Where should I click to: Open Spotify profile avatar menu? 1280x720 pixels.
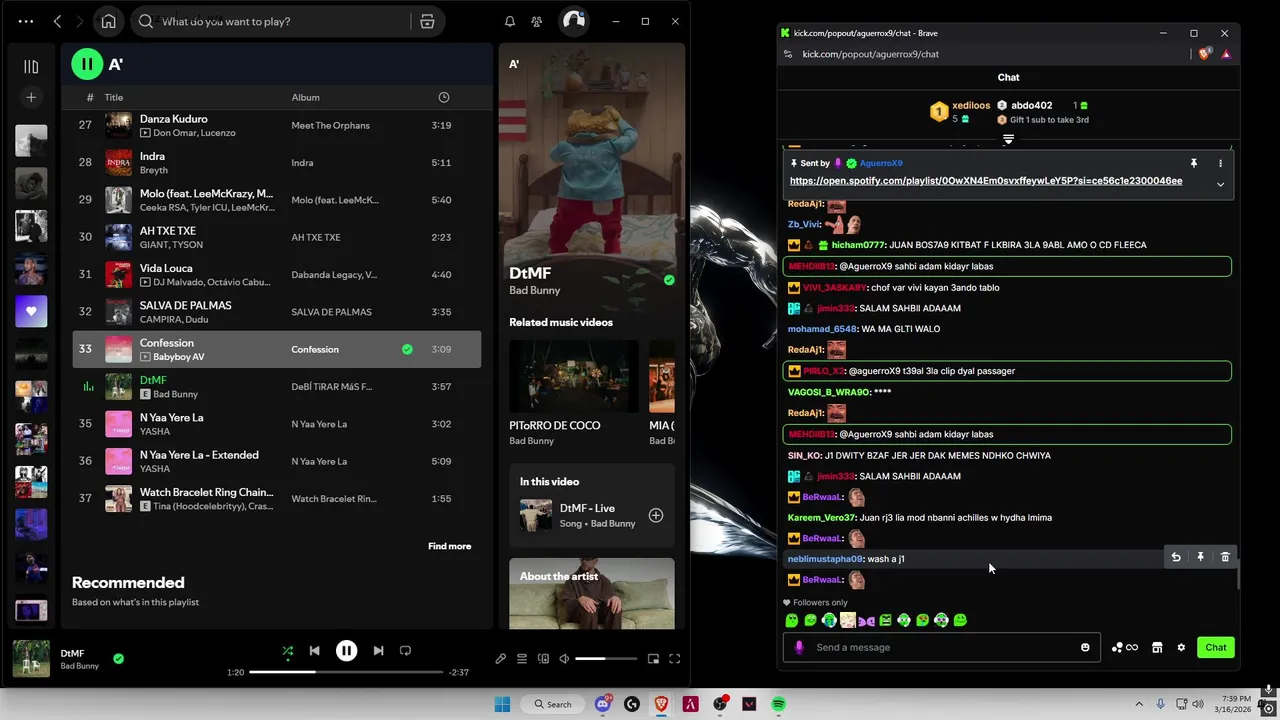click(x=573, y=21)
